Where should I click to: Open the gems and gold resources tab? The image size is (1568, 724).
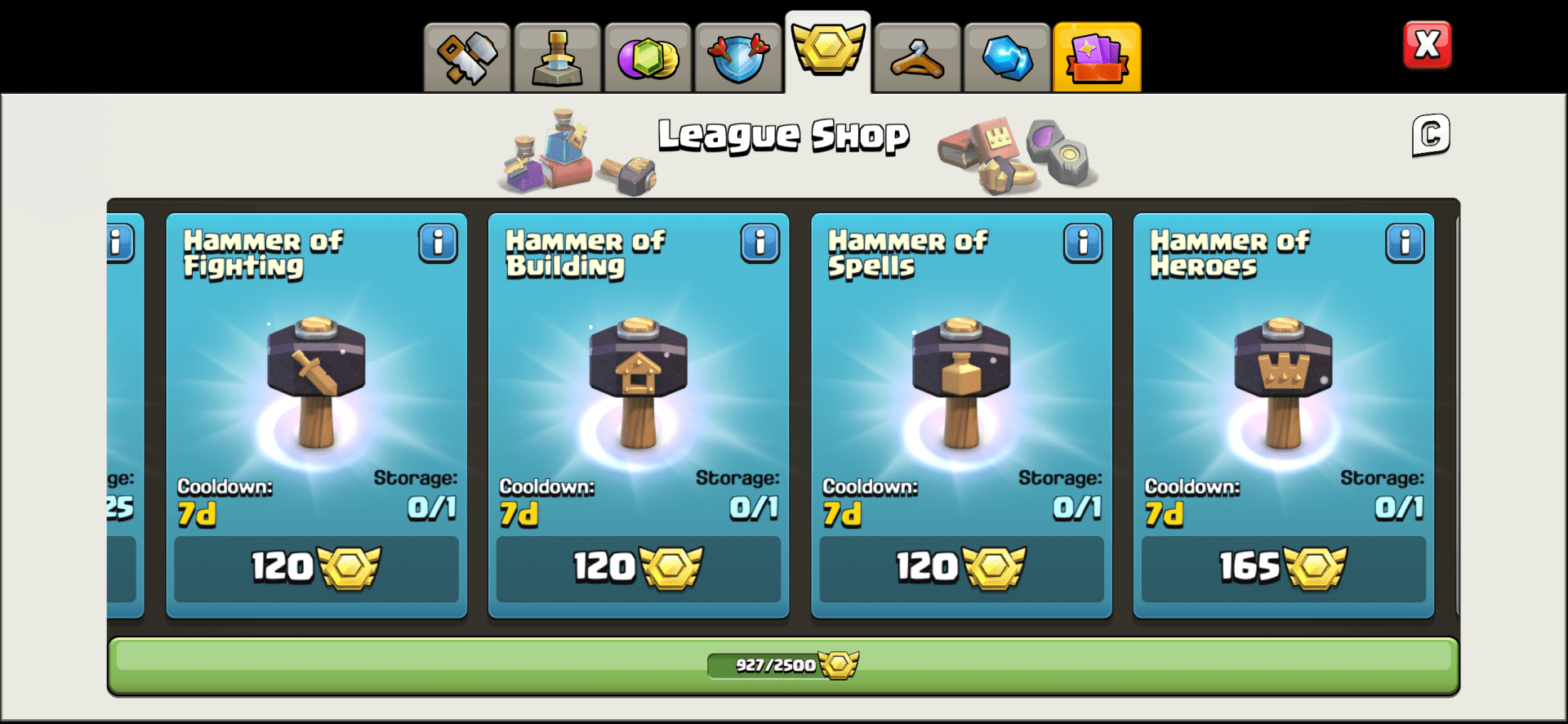(648, 57)
